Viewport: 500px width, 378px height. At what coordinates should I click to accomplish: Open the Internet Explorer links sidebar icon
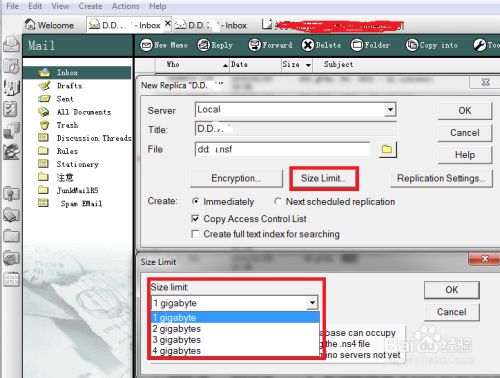pos(11,258)
